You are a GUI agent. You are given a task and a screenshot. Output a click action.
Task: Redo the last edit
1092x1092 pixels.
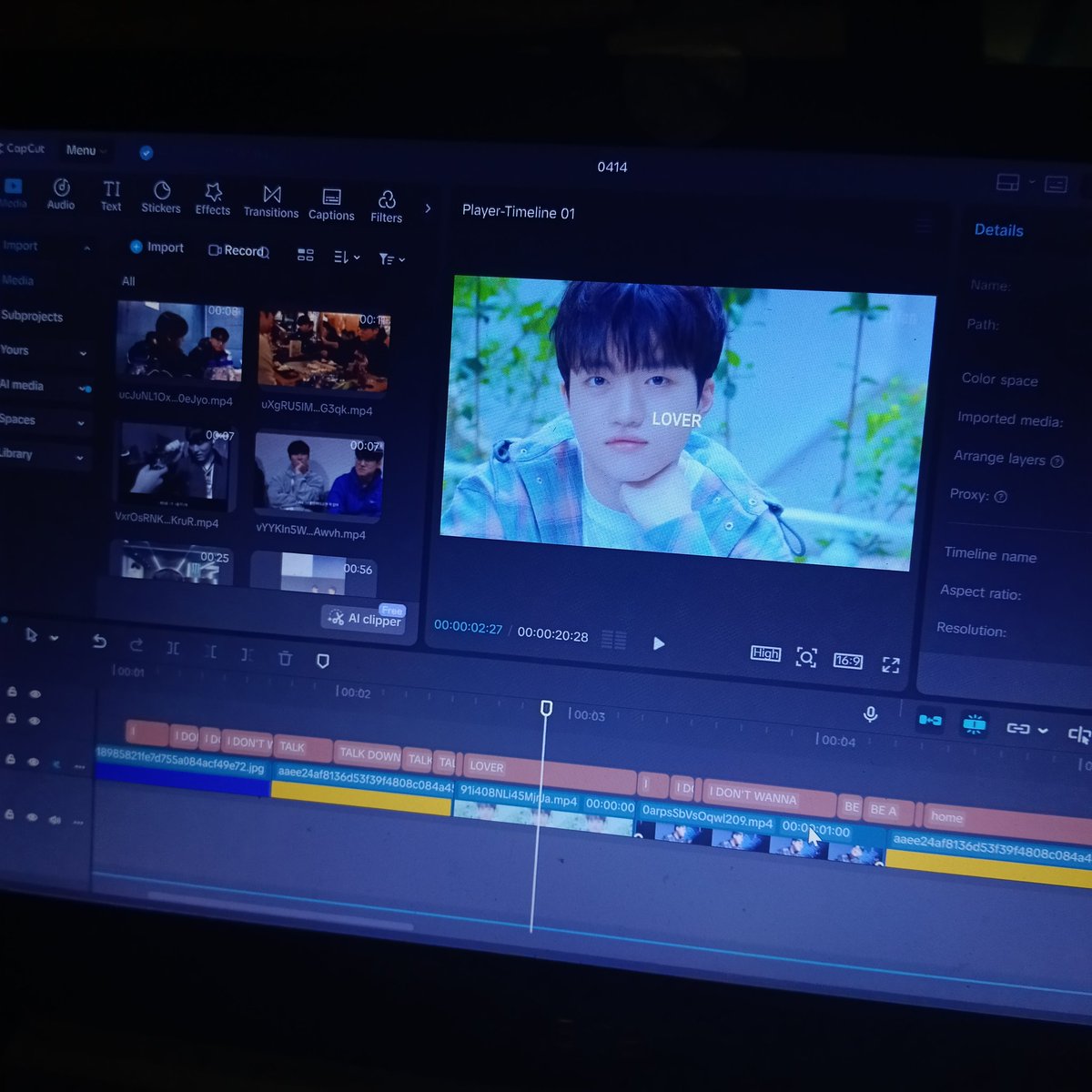click(x=136, y=645)
